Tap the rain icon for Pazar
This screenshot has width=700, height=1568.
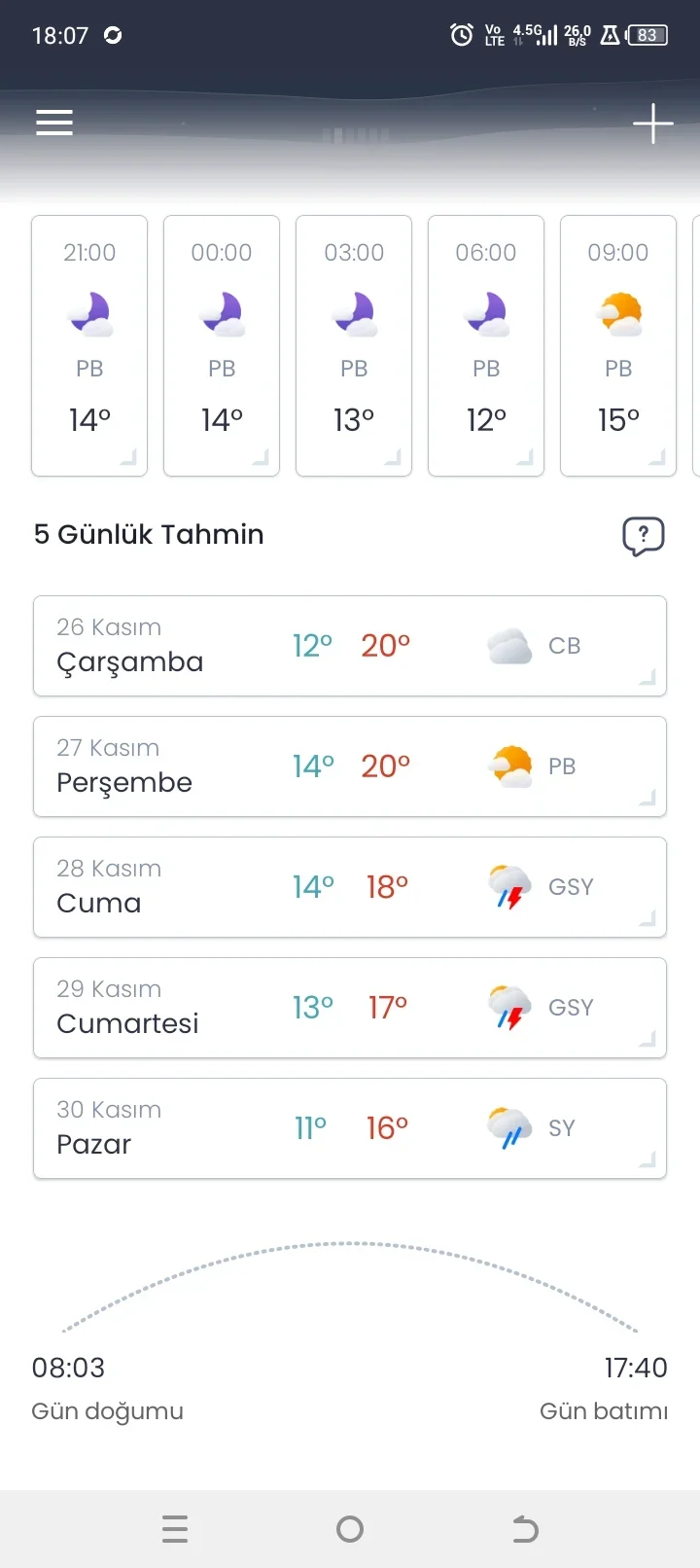point(509,1128)
